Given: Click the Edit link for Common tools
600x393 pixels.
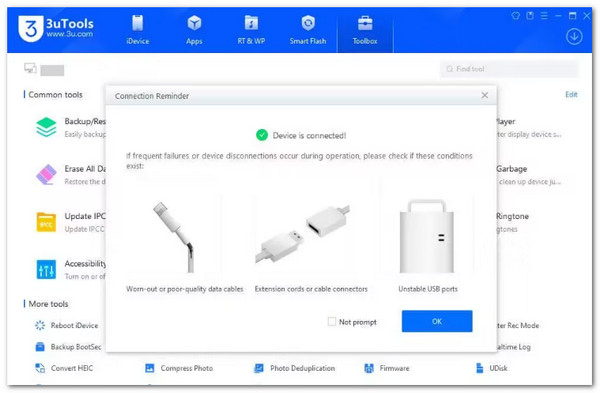Looking at the screenshot, I should [571, 95].
